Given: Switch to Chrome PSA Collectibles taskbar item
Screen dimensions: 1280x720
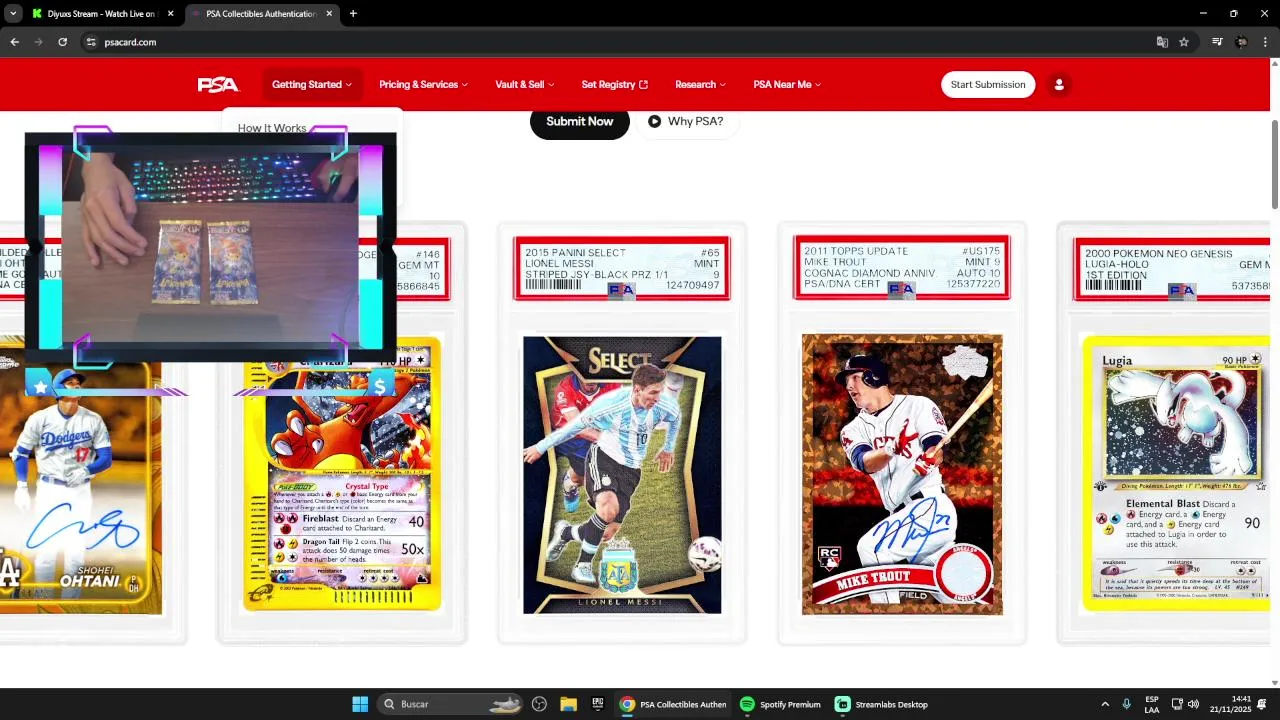Looking at the screenshot, I should pyautogui.click(x=673, y=704).
